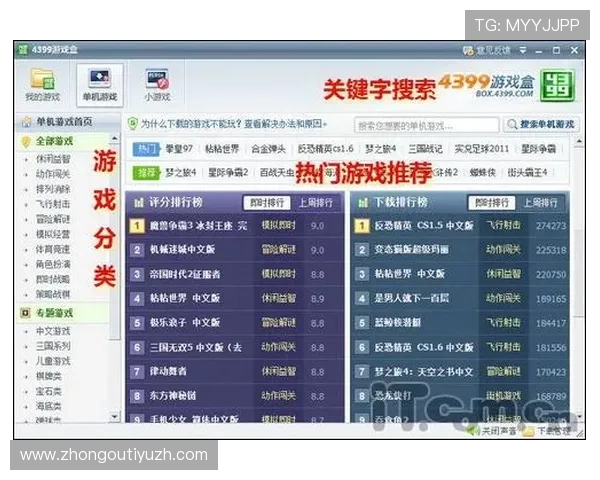Image resolution: width=600 pixels, height=480 pixels.
Task: Select the 专题游戏 category header
Action: pyautogui.click(x=54, y=313)
